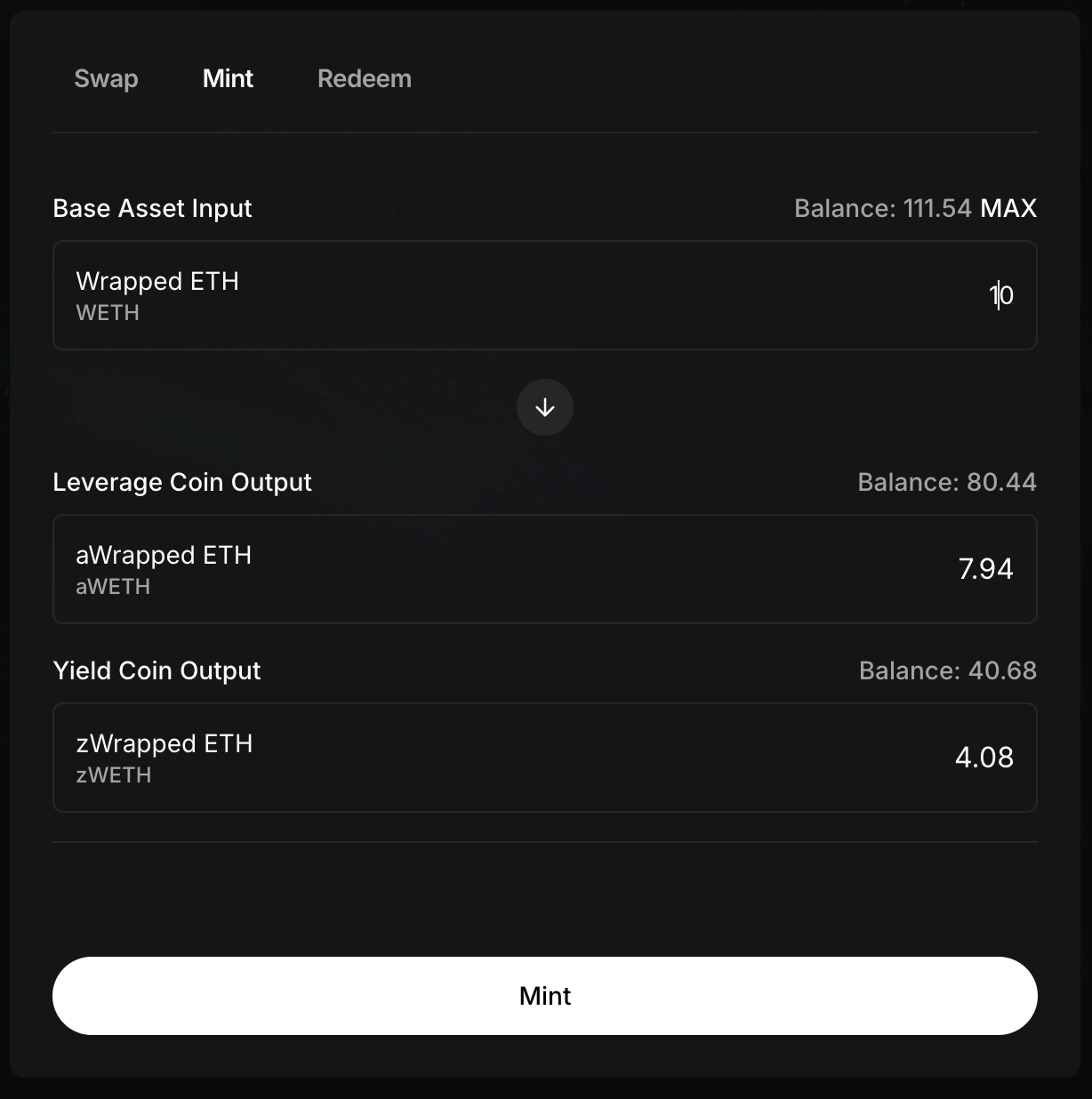Click the zWETH ticker symbol
This screenshot has height=1099, width=1092.
(114, 775)
